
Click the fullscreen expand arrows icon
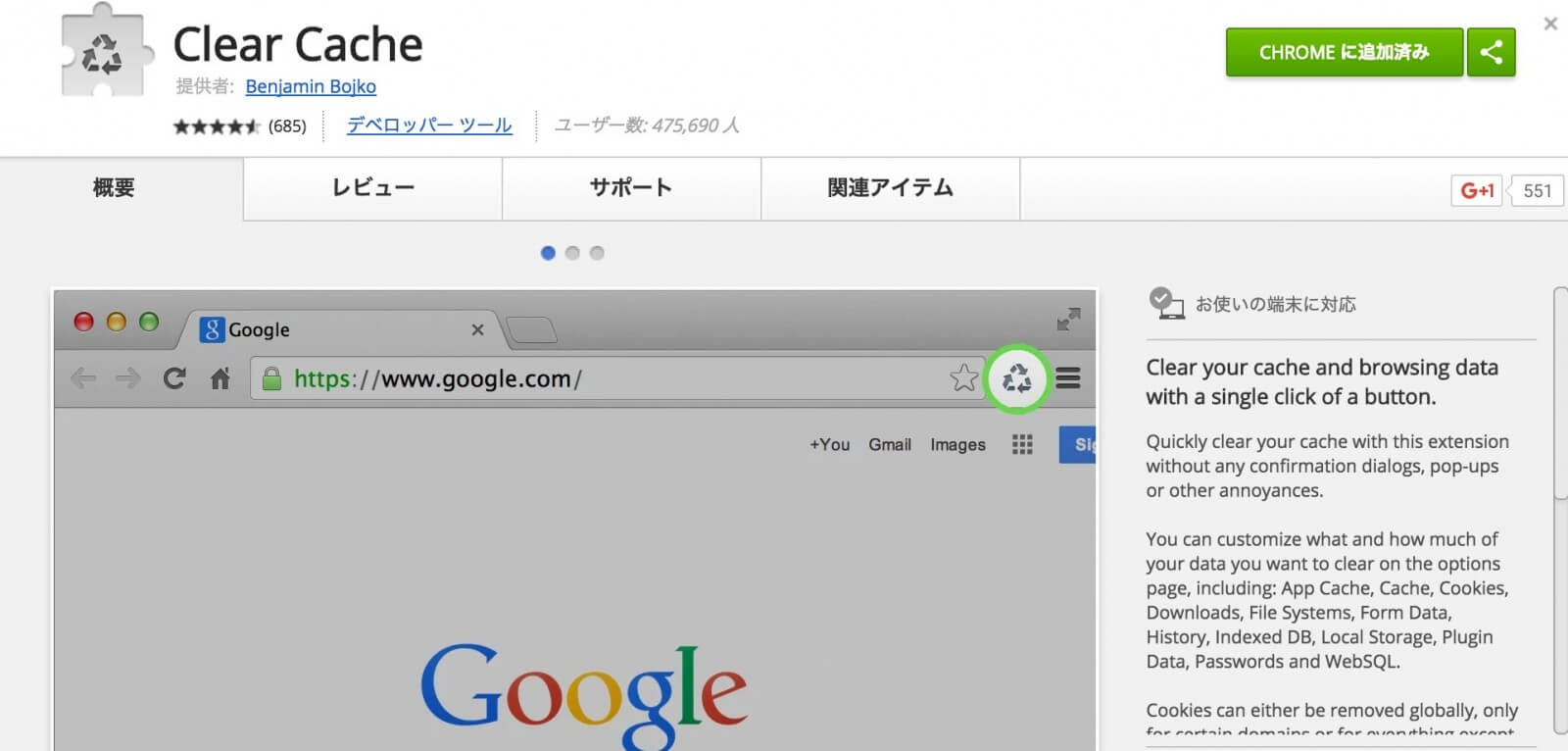click(x=1068, y=320)
